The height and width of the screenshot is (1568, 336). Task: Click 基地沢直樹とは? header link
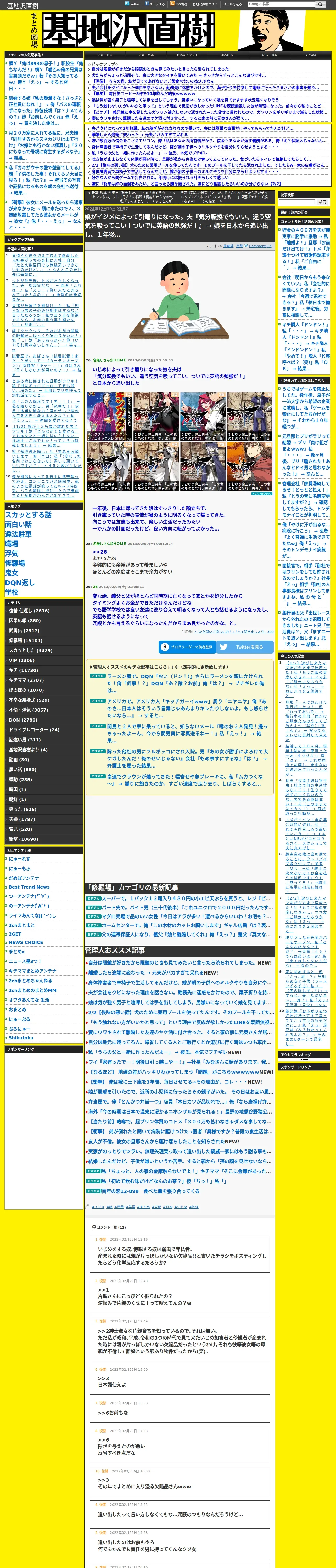[205, 4]
